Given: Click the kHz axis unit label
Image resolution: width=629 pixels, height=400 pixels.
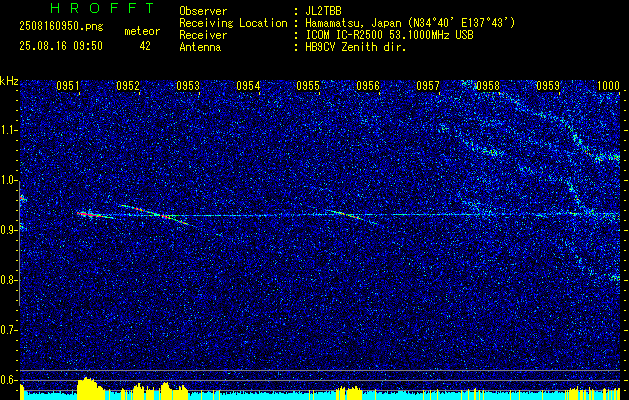Looking at the screenshot, I should point(9,81).
